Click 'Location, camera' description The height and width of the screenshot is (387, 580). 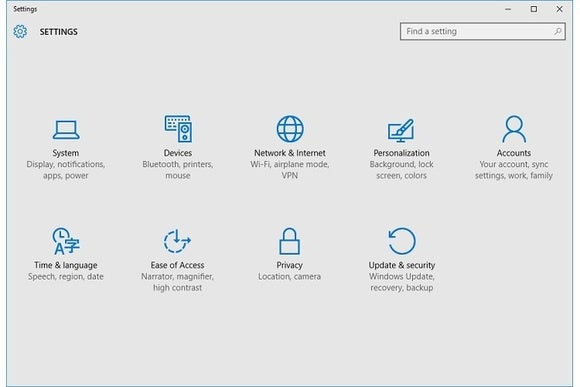tap(289, 276)
